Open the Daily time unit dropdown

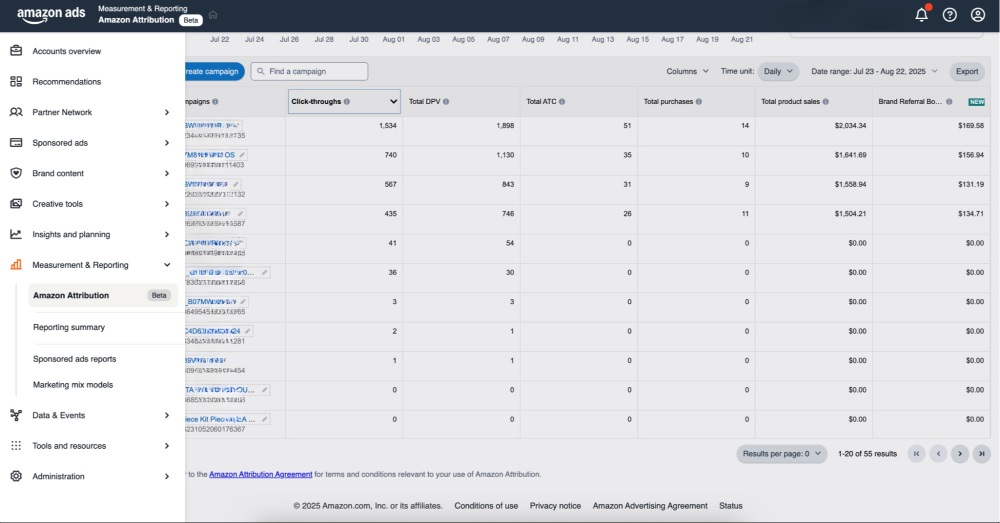coord(778,72)
